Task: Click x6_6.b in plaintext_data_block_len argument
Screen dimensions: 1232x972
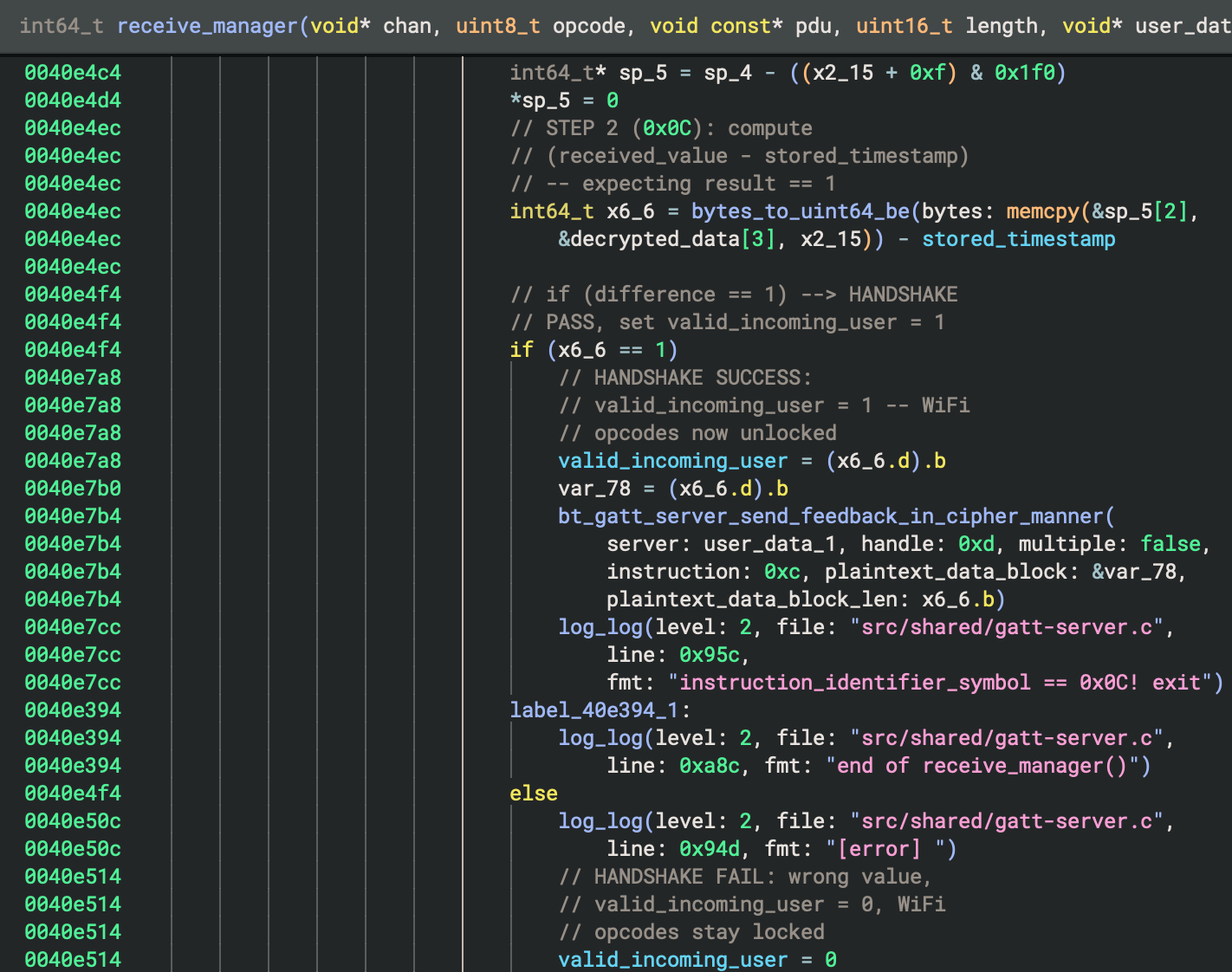Action: [958, 599]
